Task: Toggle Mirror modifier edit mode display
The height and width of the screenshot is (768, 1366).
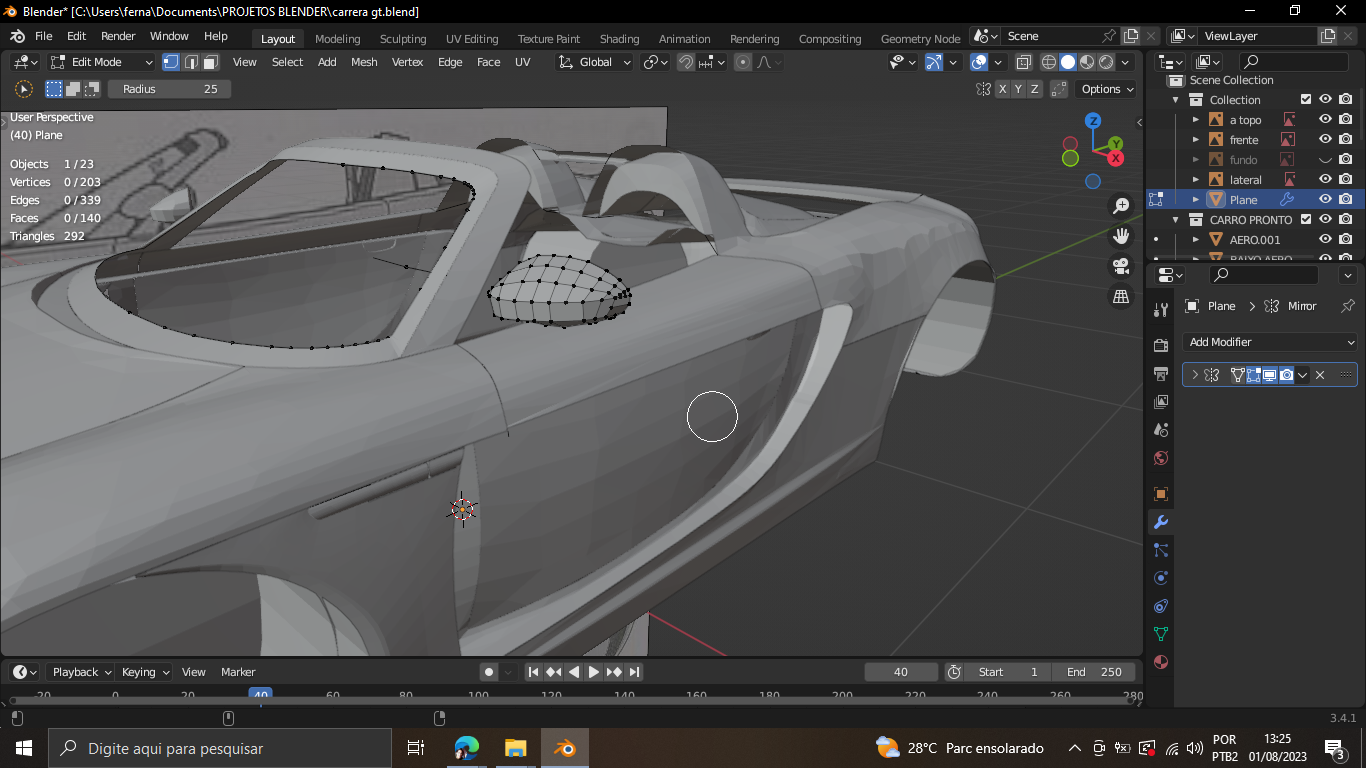Action: 1253,375
